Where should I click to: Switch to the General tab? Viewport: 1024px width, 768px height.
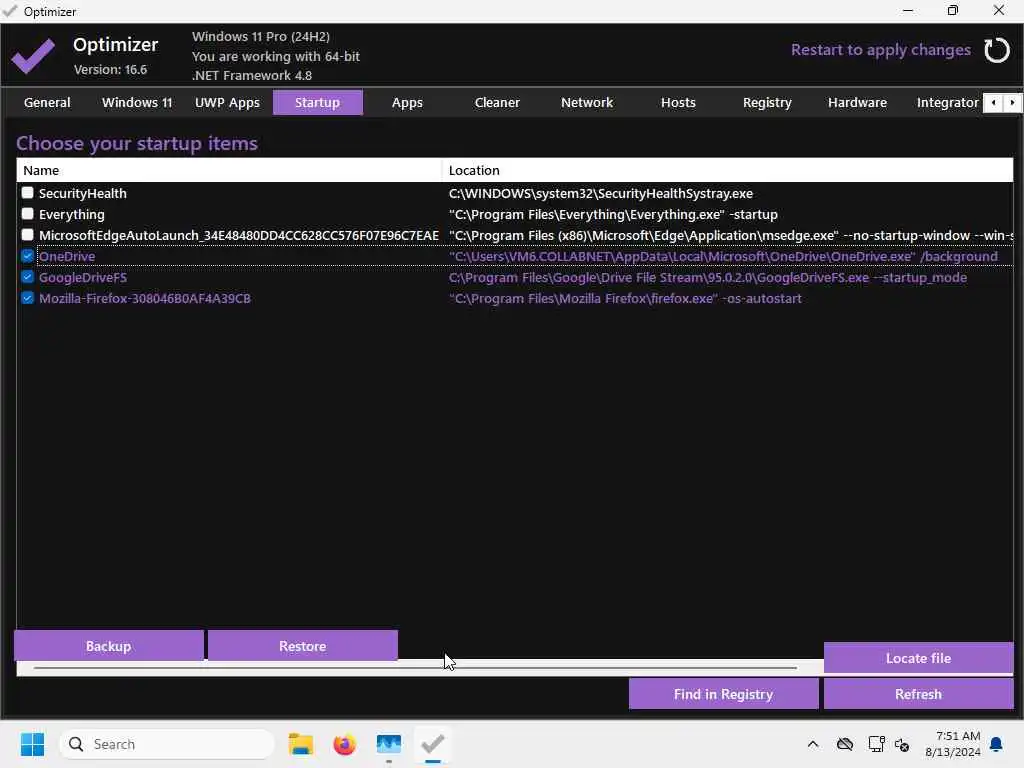click(47, 103)
